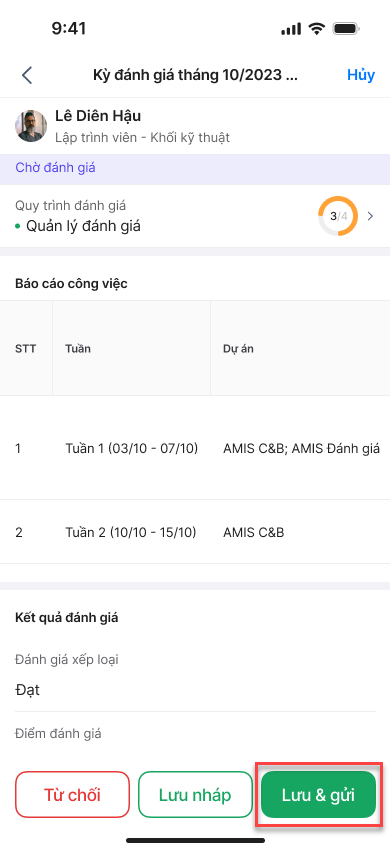Tap the Chờ đánh giá status banner
This screenshot has height=850, width=390.
(195, 168)
